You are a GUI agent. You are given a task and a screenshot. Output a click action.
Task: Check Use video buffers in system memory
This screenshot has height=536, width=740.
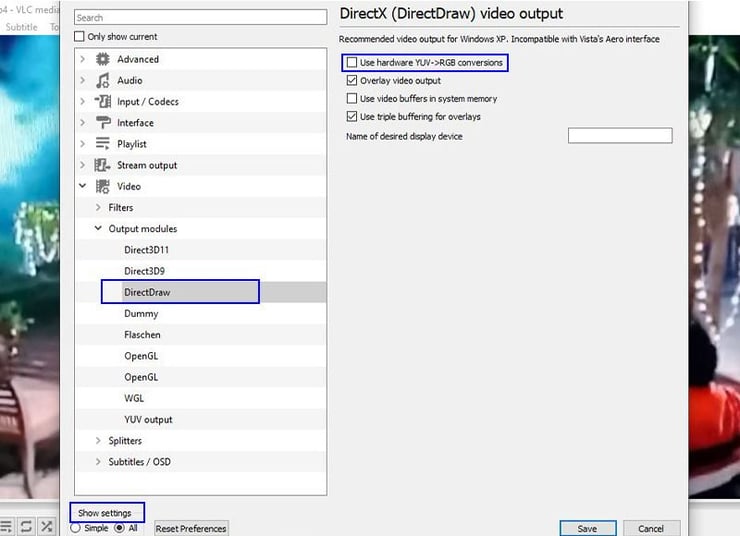(352, 99)
